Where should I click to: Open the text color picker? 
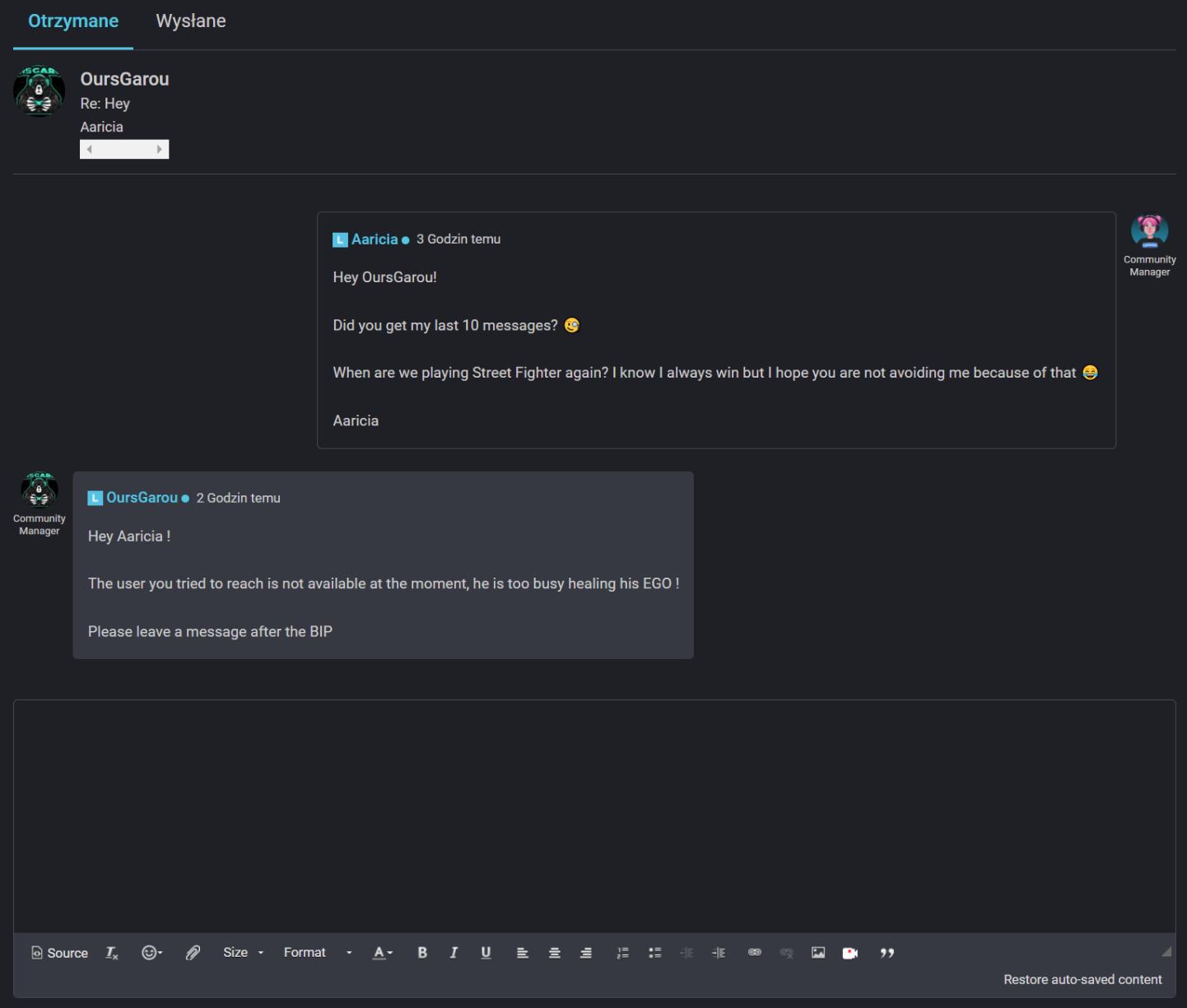[x=381, y=952]
